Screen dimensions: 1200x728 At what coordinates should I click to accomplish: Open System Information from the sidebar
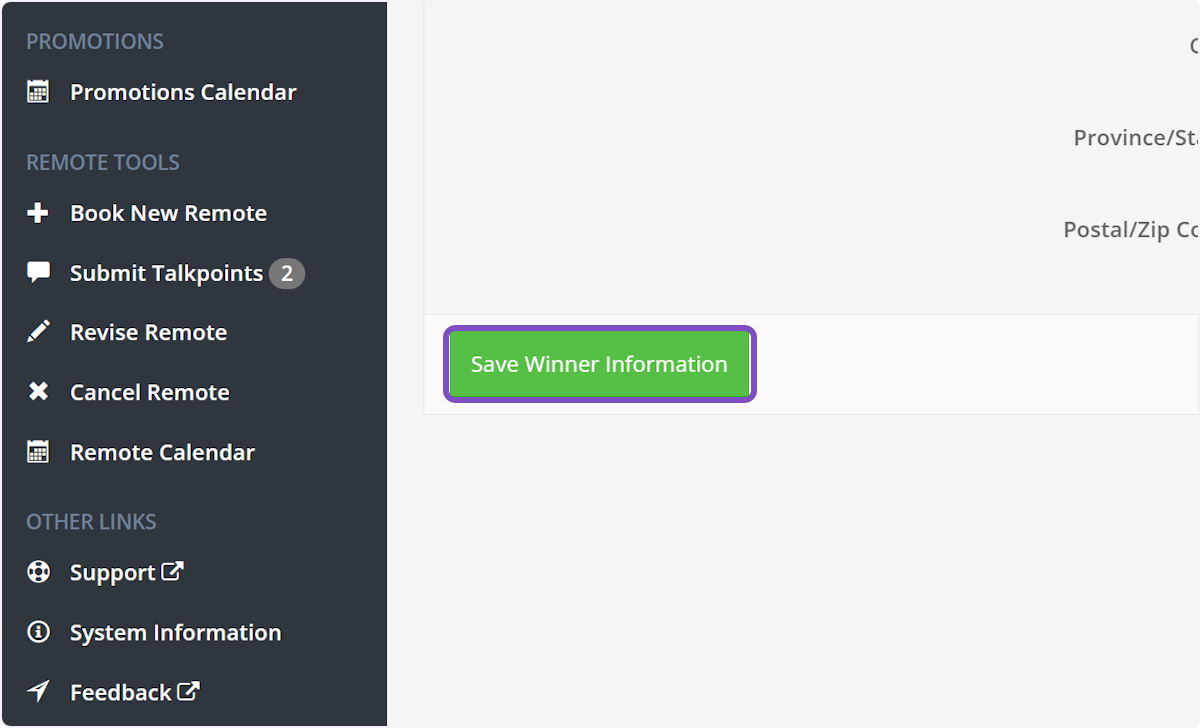click(174, 632)
